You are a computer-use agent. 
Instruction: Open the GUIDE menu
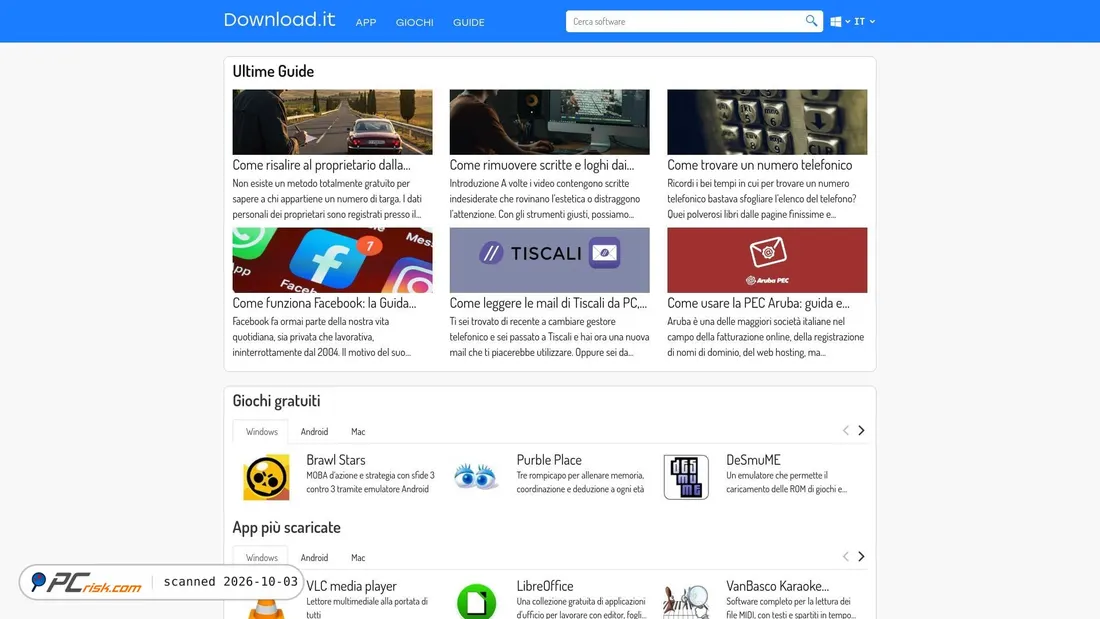pyautogui.click(x=469, y=22)
